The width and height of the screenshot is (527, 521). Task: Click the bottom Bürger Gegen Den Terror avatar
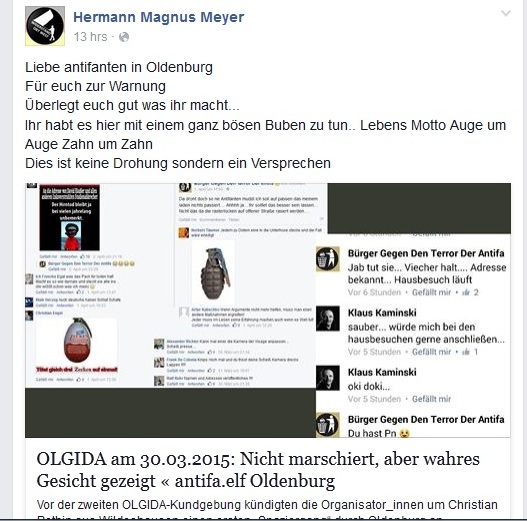tap(328, 425)
